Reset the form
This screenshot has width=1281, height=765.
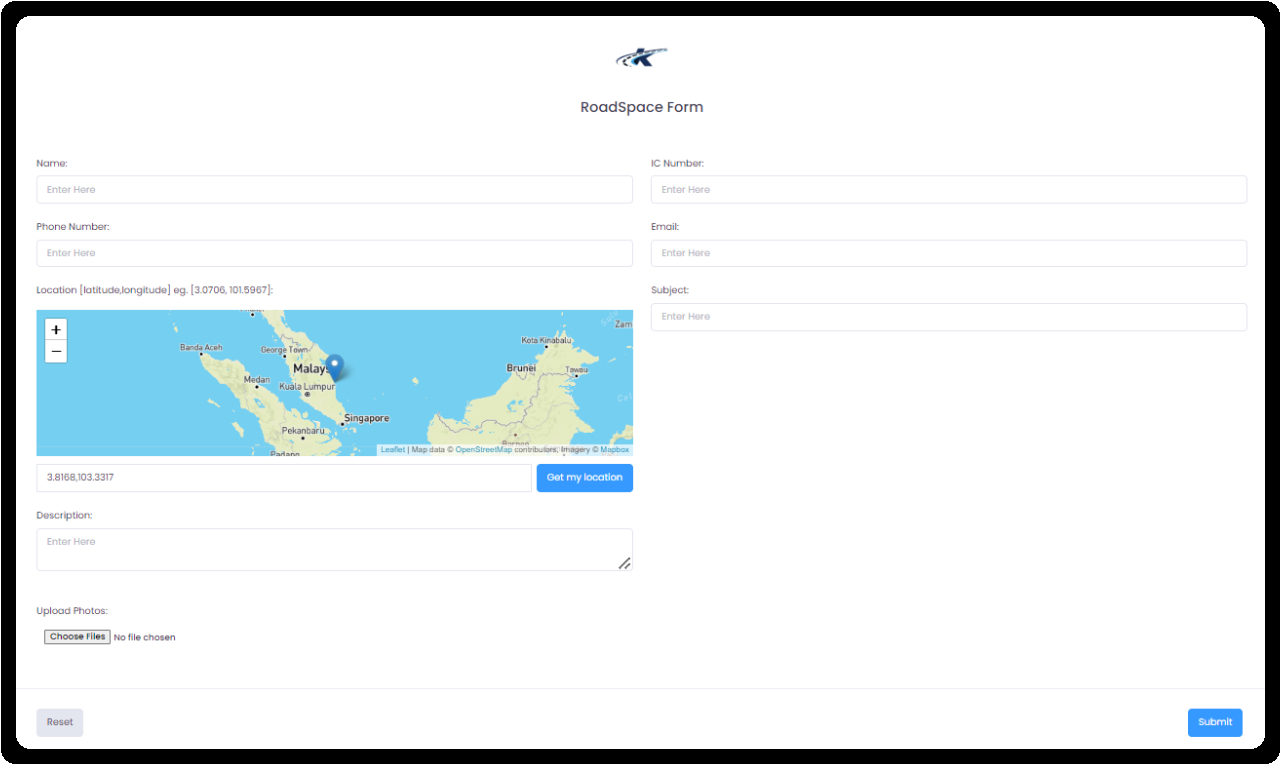coord(60,722)
